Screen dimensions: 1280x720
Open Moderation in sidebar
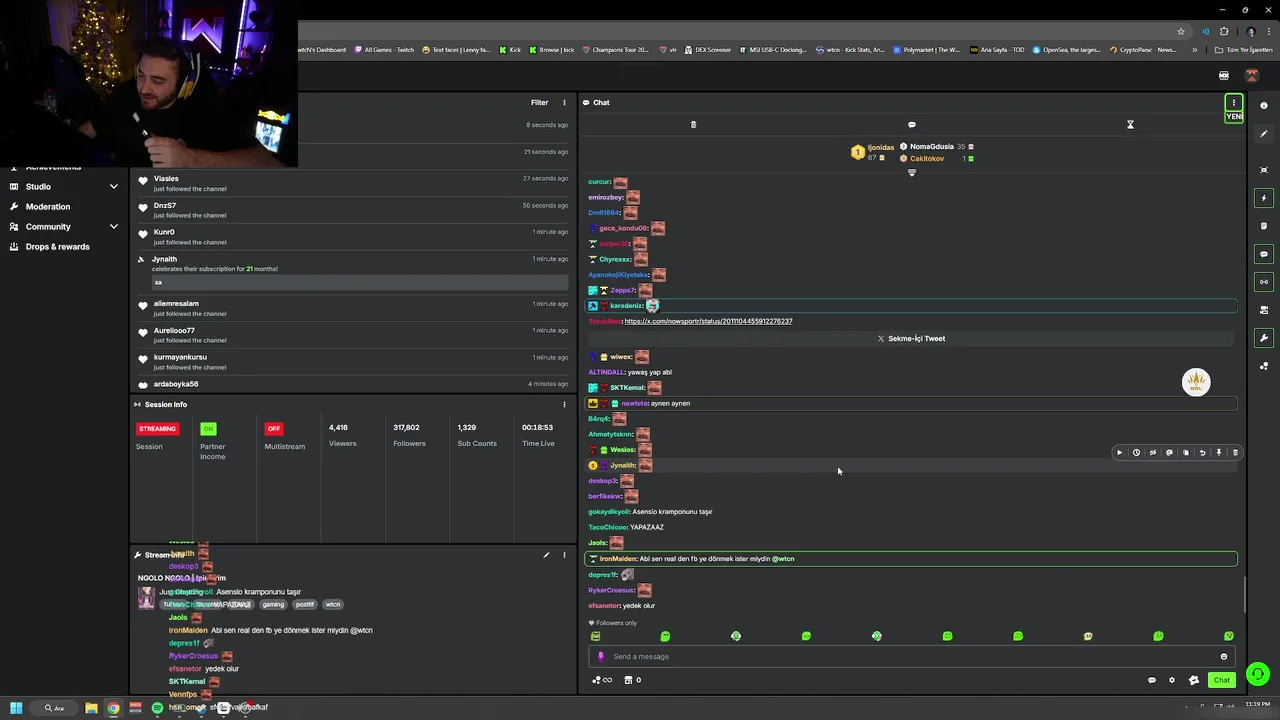48,207
